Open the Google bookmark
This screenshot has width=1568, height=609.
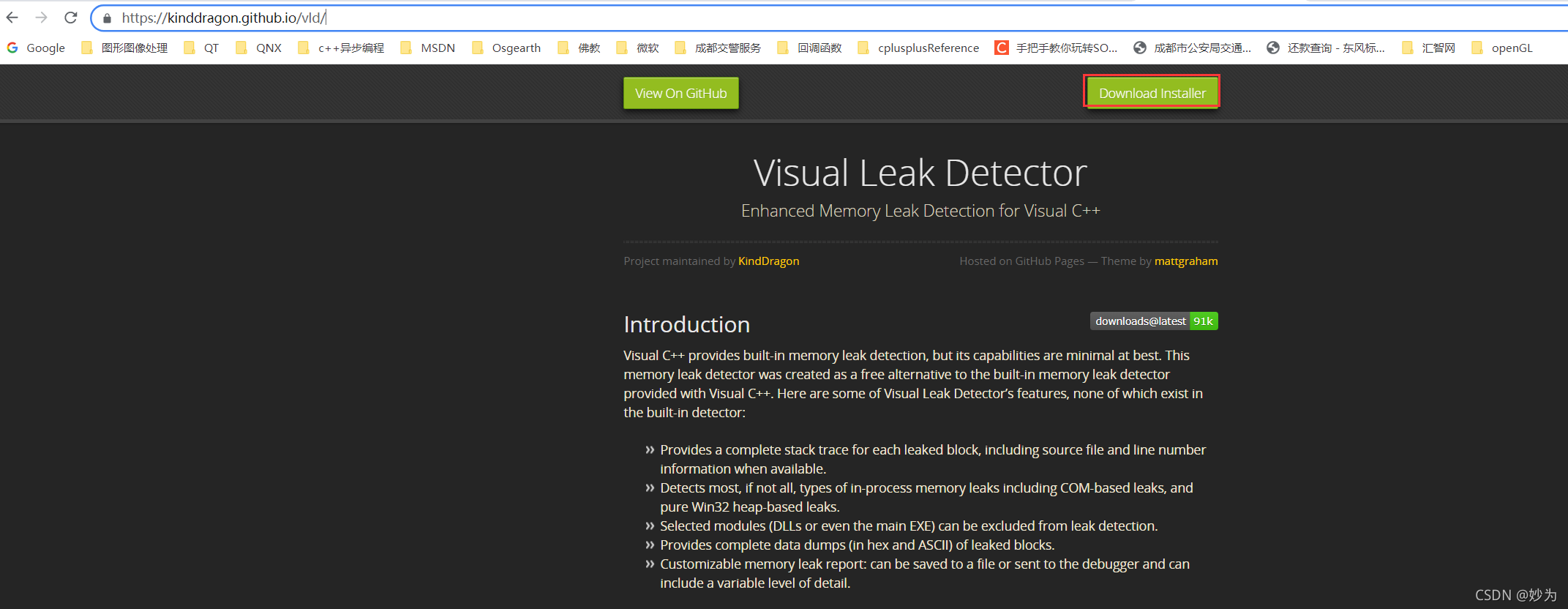[36, 48]
